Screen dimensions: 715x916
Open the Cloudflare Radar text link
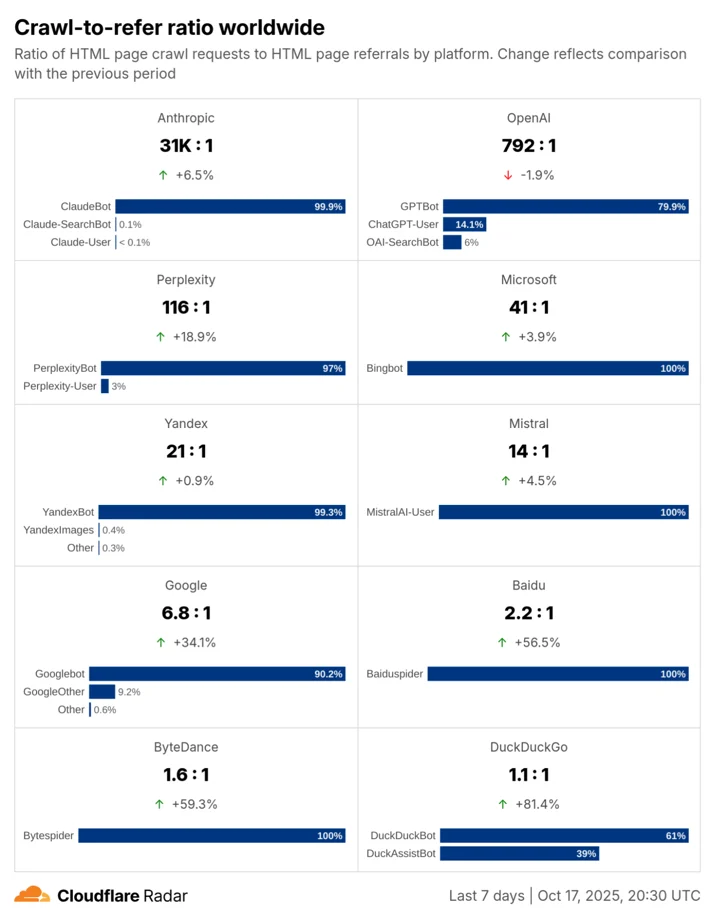point(122,896)
